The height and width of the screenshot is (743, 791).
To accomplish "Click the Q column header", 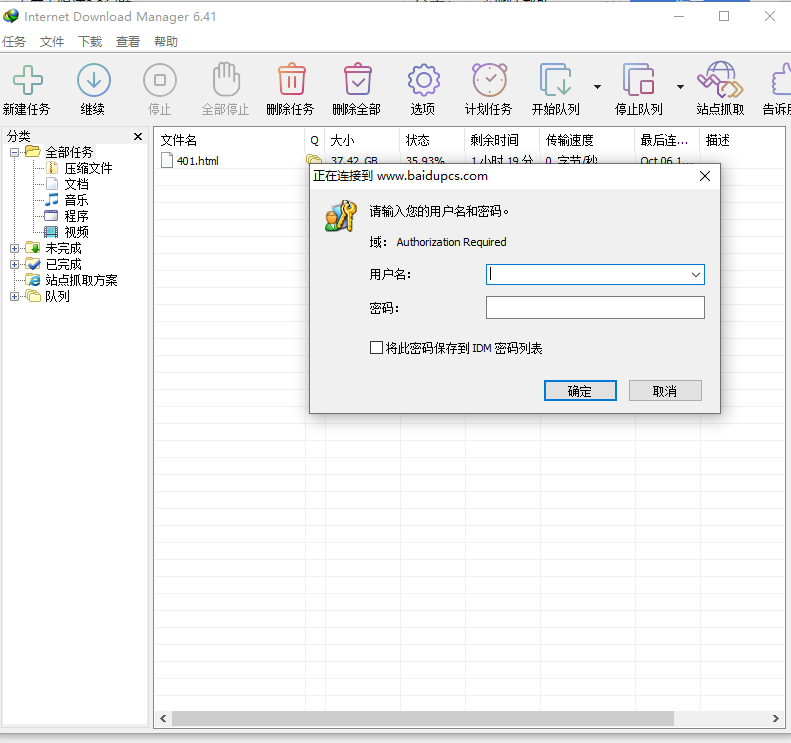I will pos(315,140).
